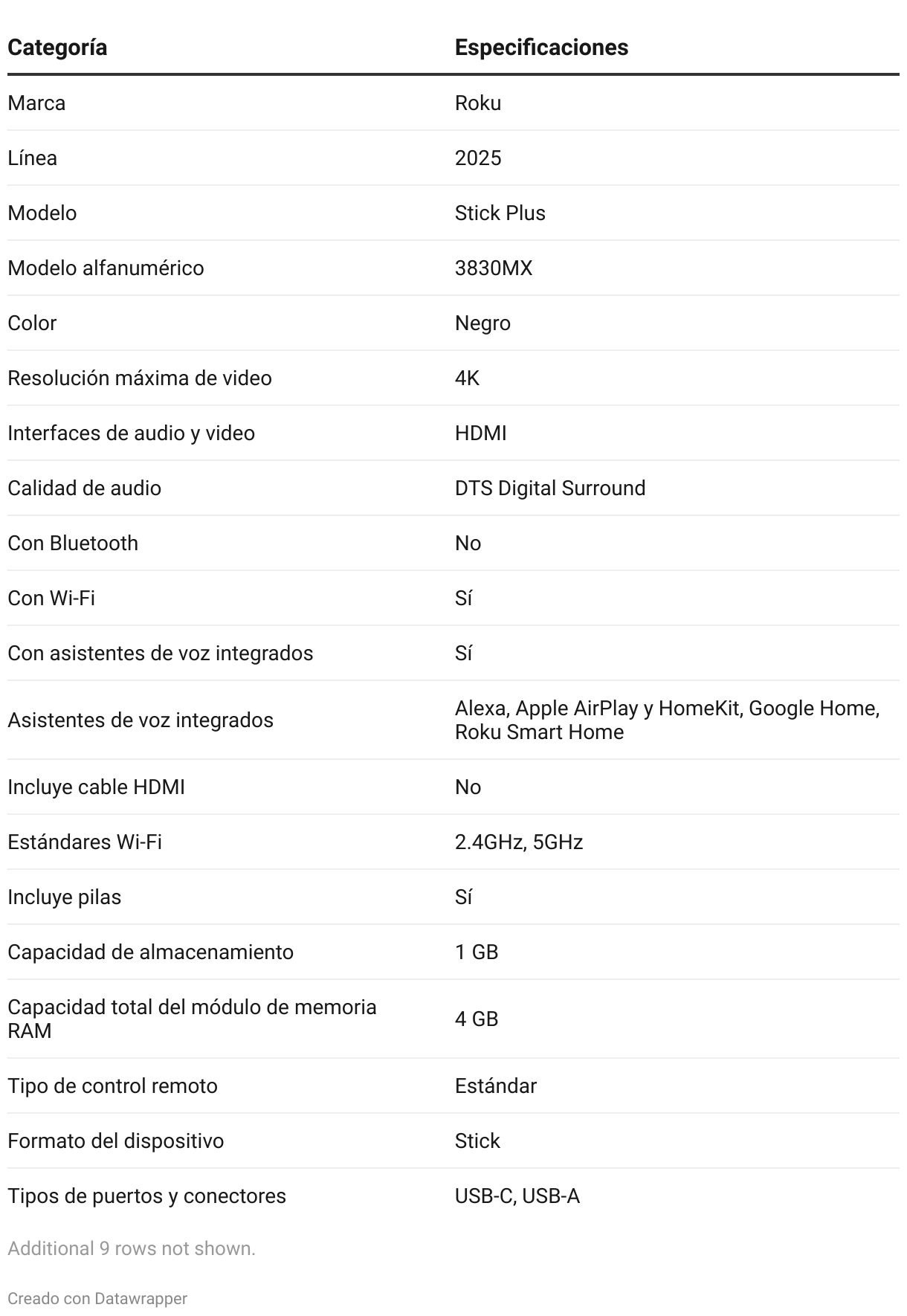The image size is (907, 1316).
Task: Select the Capacidad de almacenamiento label
Action: coord(151,952)
